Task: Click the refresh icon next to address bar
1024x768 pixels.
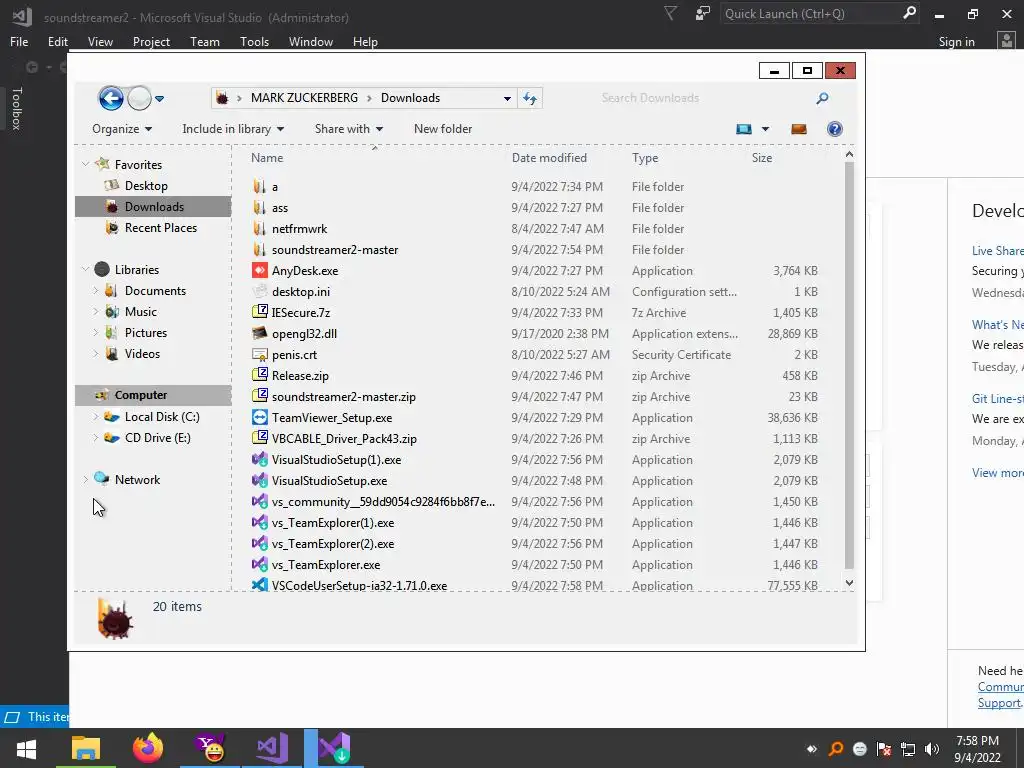Action: pos(530,99)
